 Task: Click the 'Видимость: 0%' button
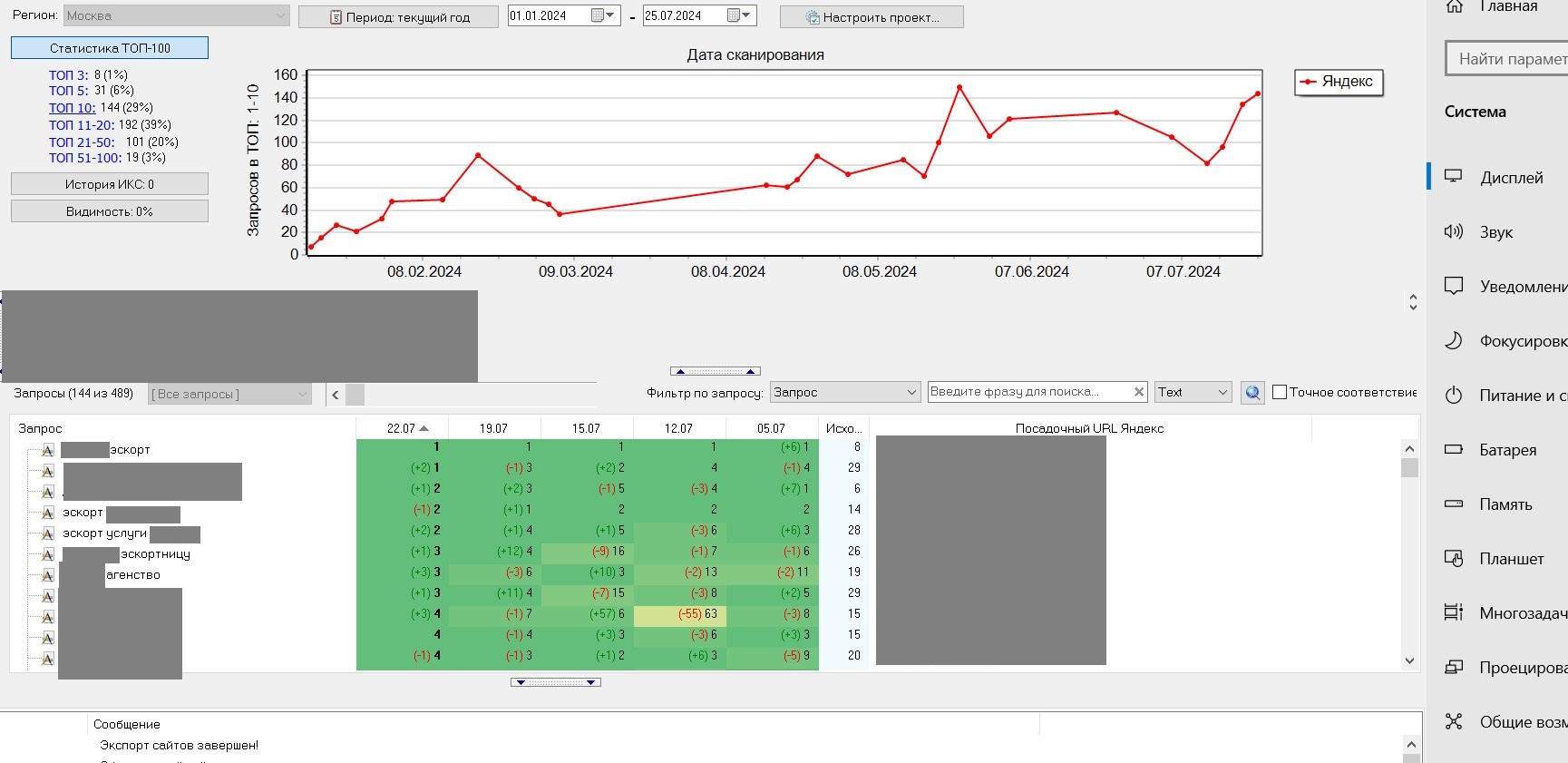tap(110, 211)
